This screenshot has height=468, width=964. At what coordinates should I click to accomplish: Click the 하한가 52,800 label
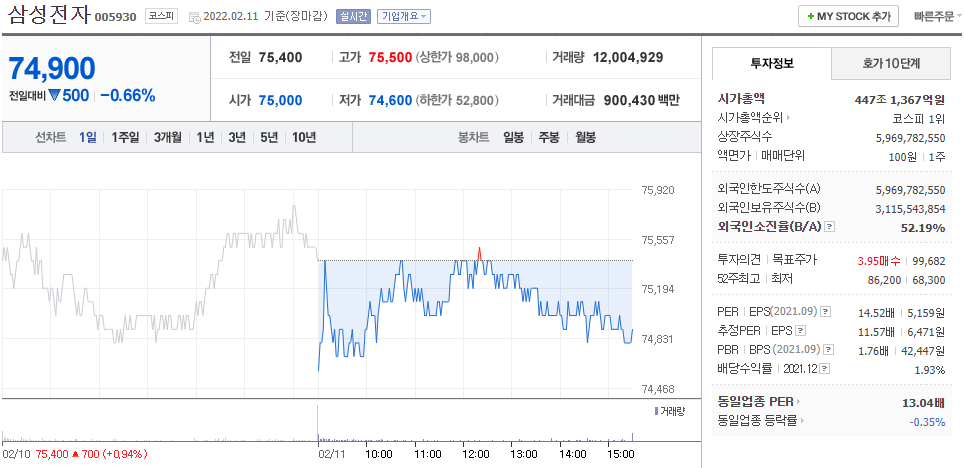click(x=457, y=100)
